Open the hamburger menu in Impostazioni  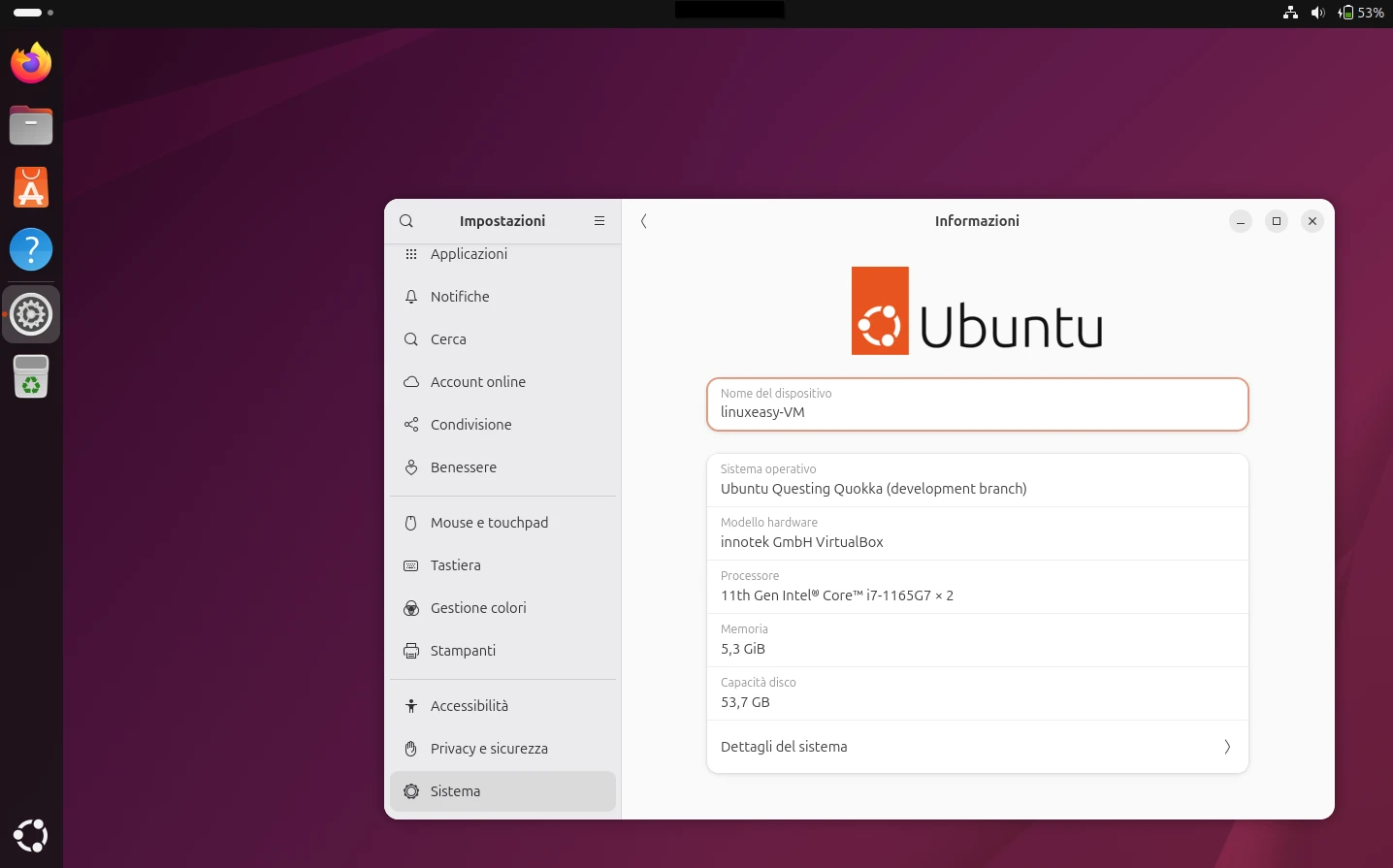[x=599, y=220]
